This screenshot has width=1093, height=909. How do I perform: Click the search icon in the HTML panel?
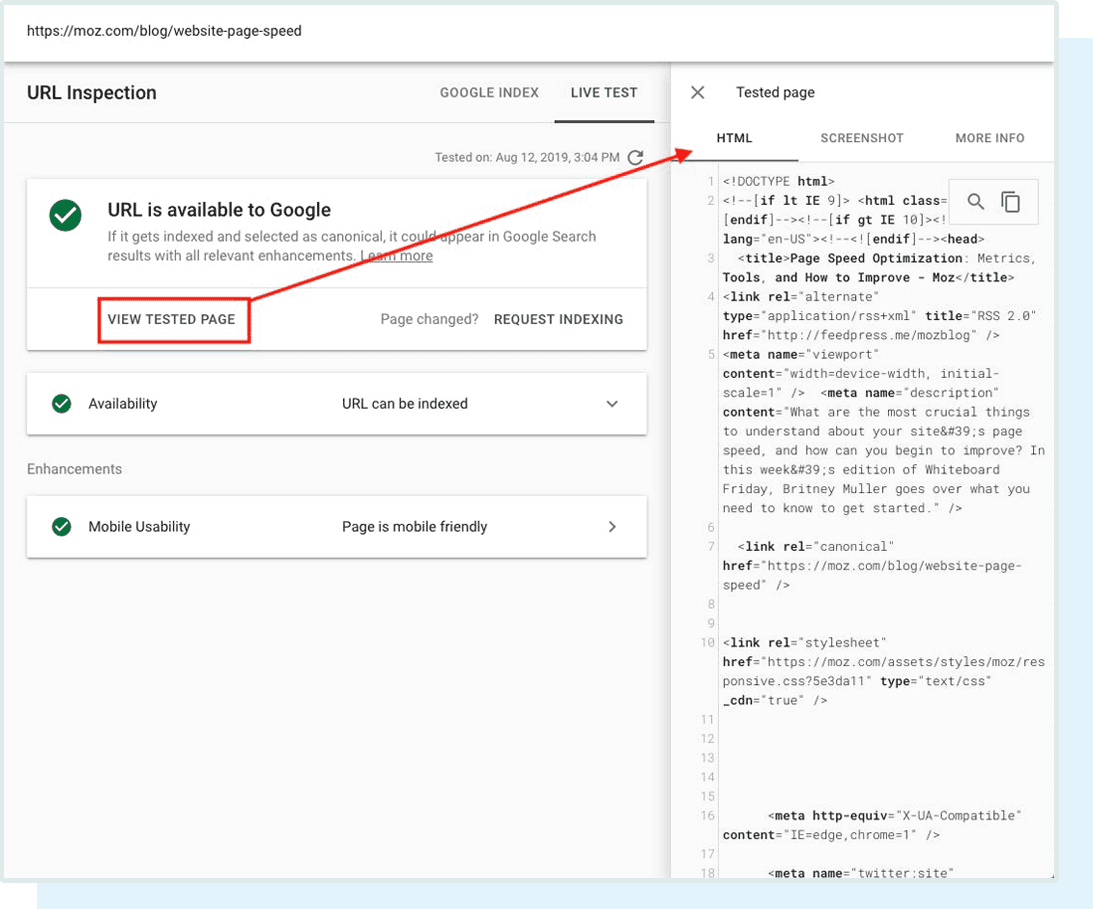[974, 201]
